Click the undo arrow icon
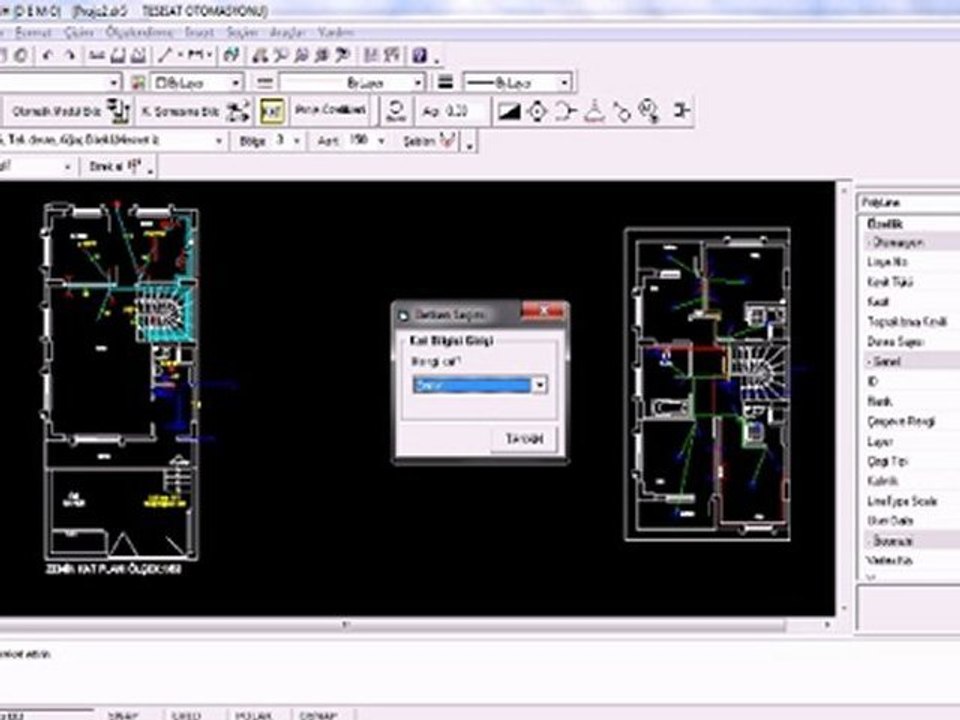This screenshot has height=720, width=960. click(x=48, y=56)
